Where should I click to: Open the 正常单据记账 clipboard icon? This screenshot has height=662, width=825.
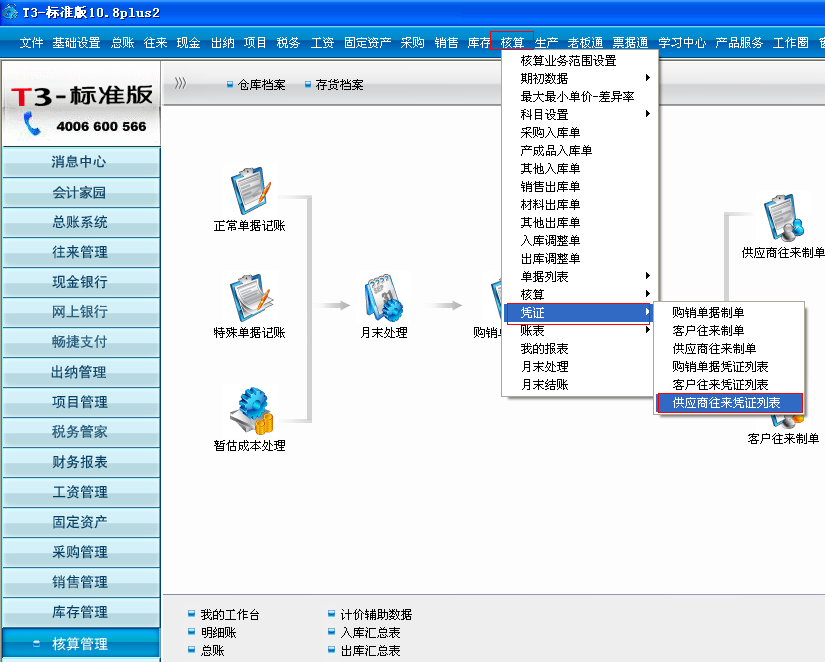[x=251, y=190]
